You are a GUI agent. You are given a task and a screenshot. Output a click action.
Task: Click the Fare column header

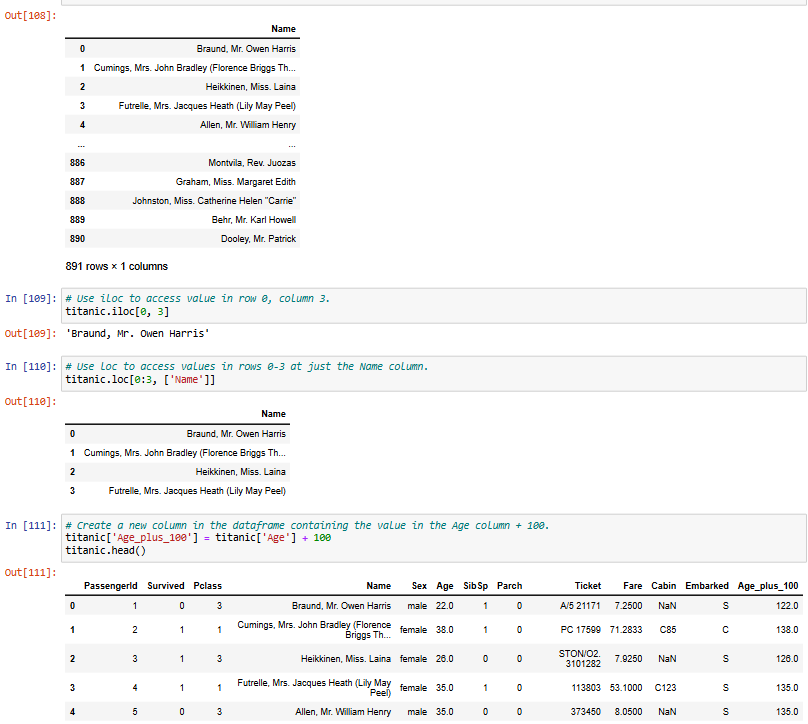pos(632,586)
